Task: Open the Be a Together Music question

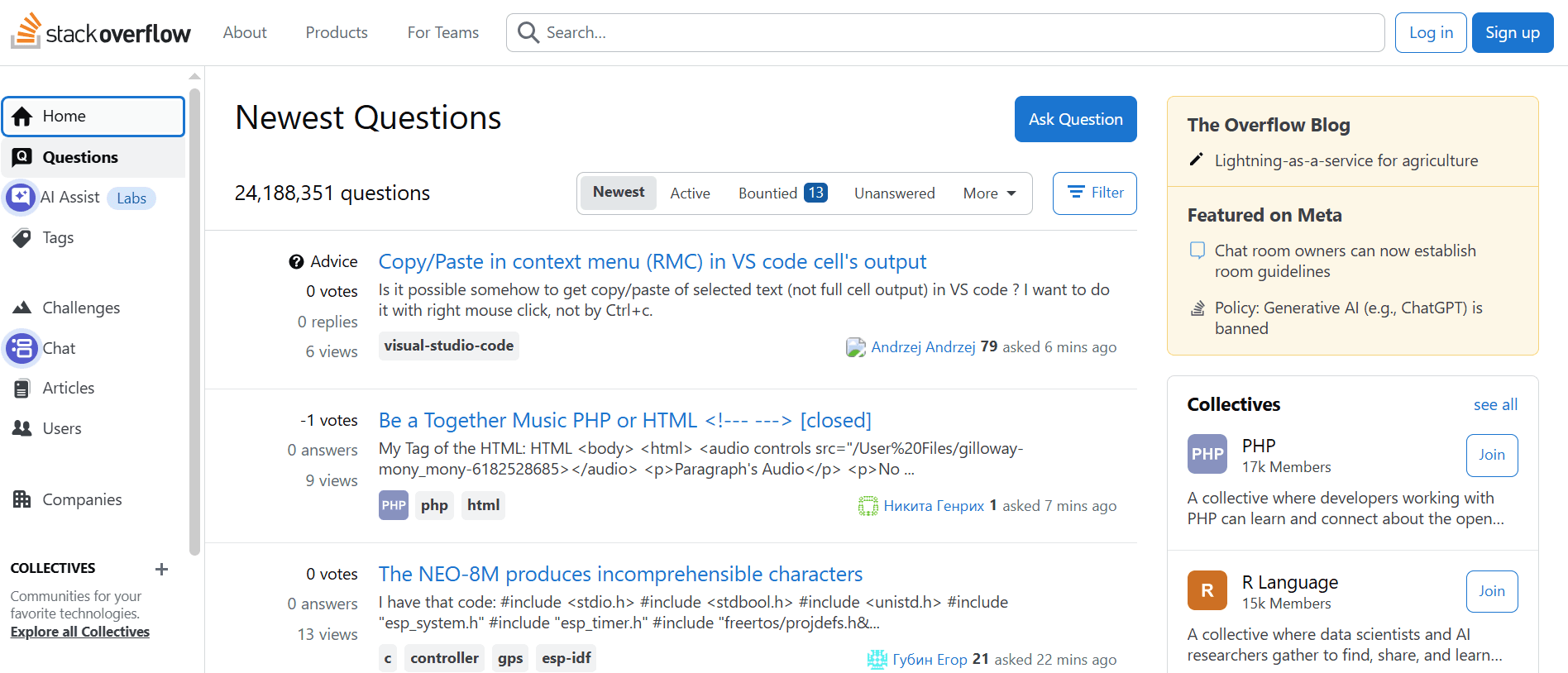Action: click(x=625, y=421)
